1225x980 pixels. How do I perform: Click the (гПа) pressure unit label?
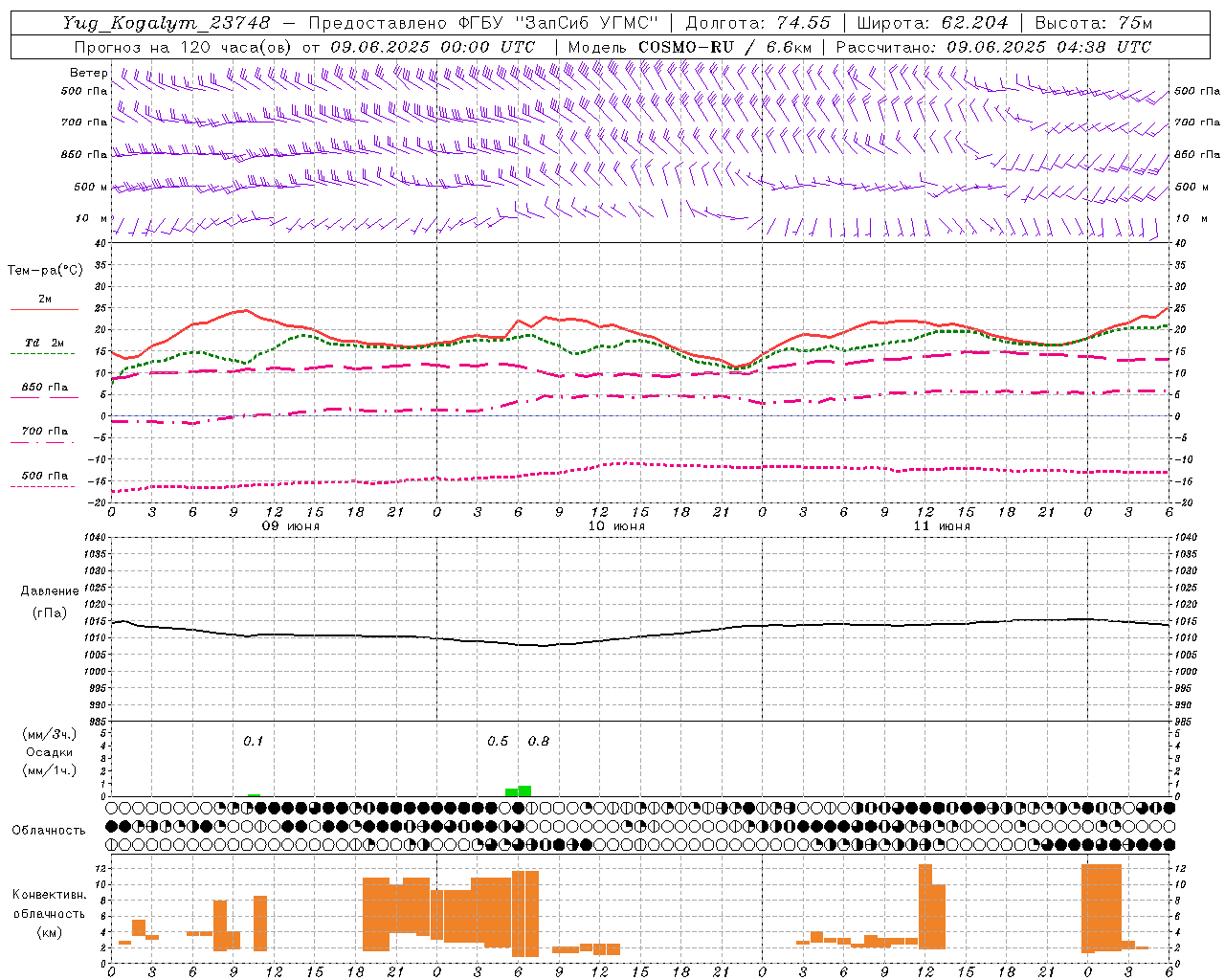(x=50, y=613)
